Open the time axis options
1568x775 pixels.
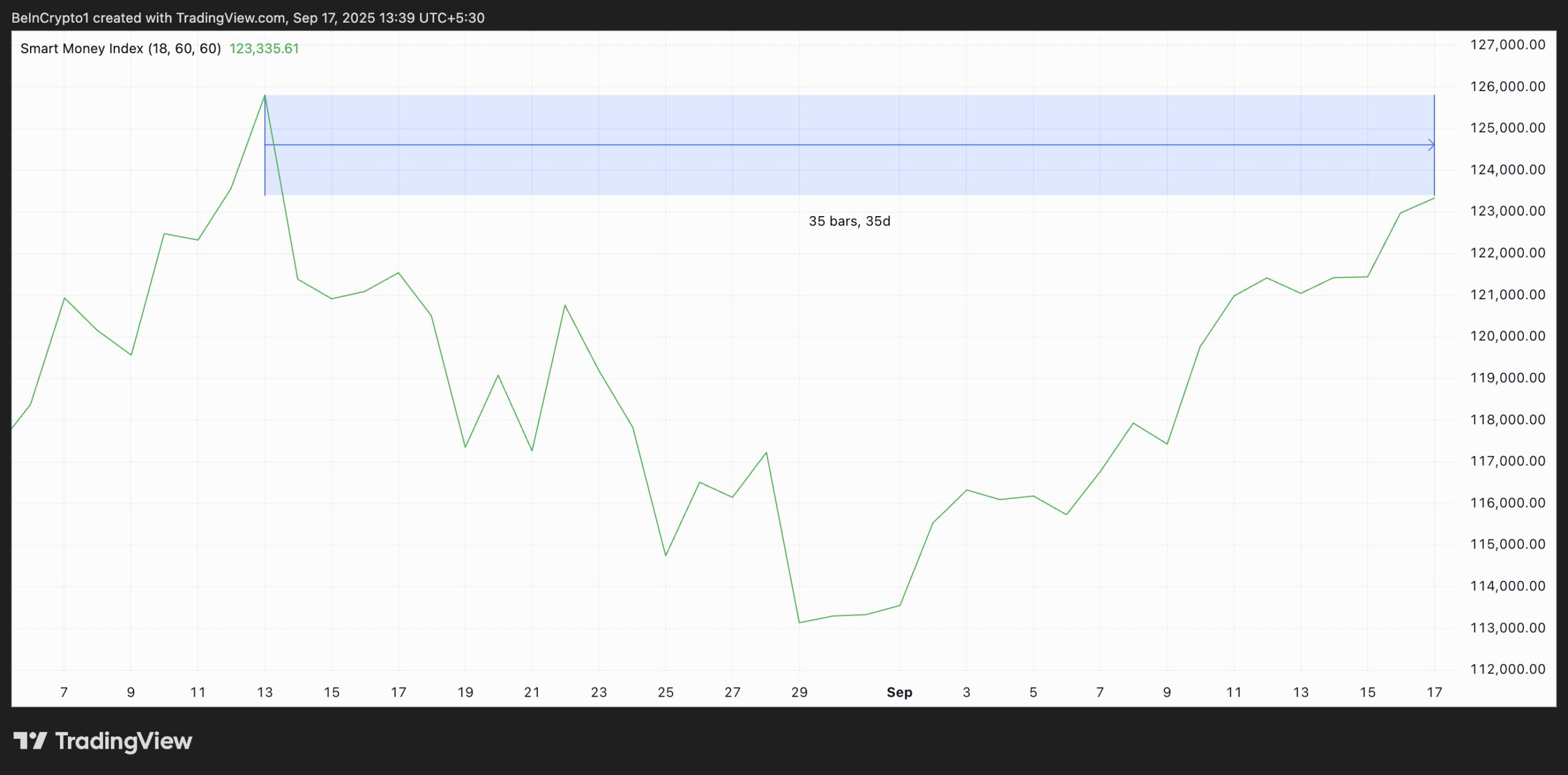pyautogui.click(x=735, y=692)
